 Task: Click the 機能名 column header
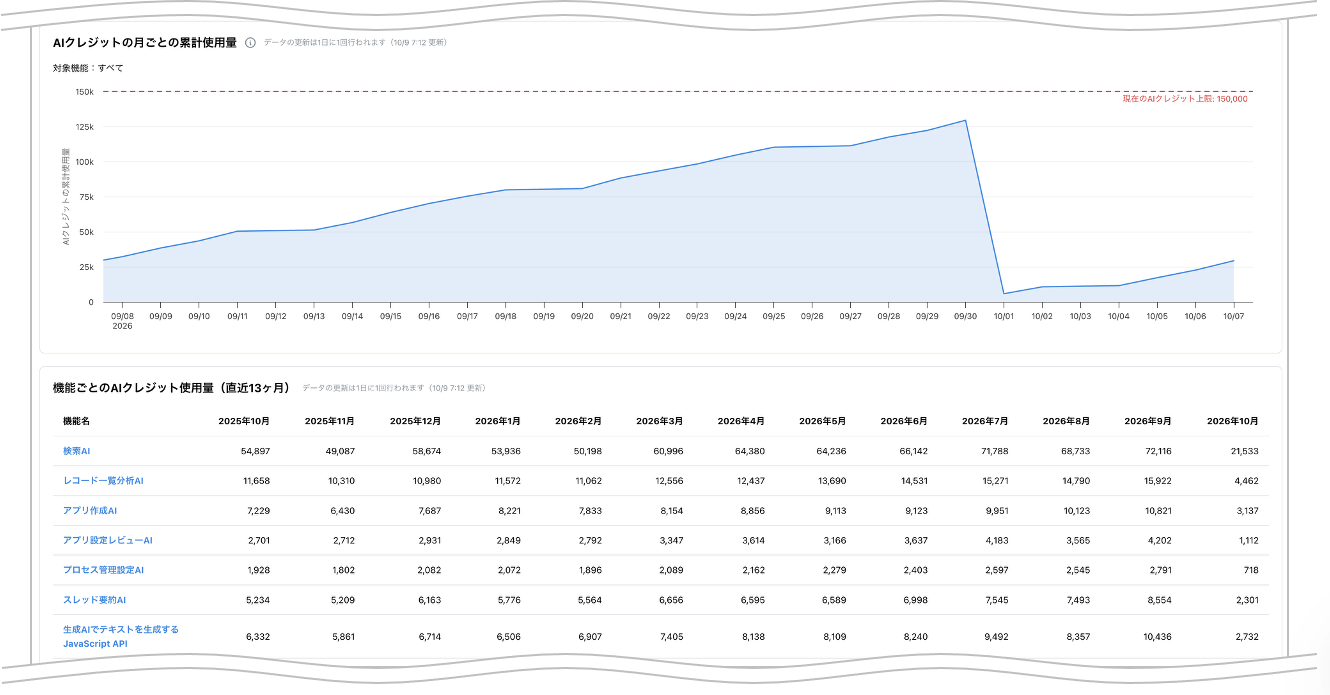point(76,421)
